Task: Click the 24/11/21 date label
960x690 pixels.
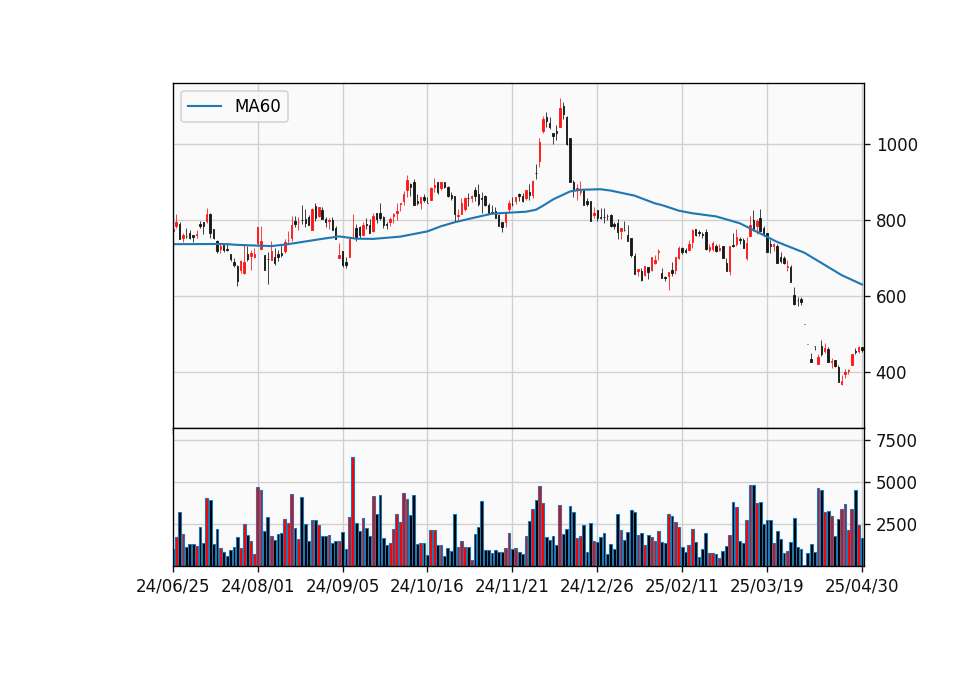Action: (512, 587)
